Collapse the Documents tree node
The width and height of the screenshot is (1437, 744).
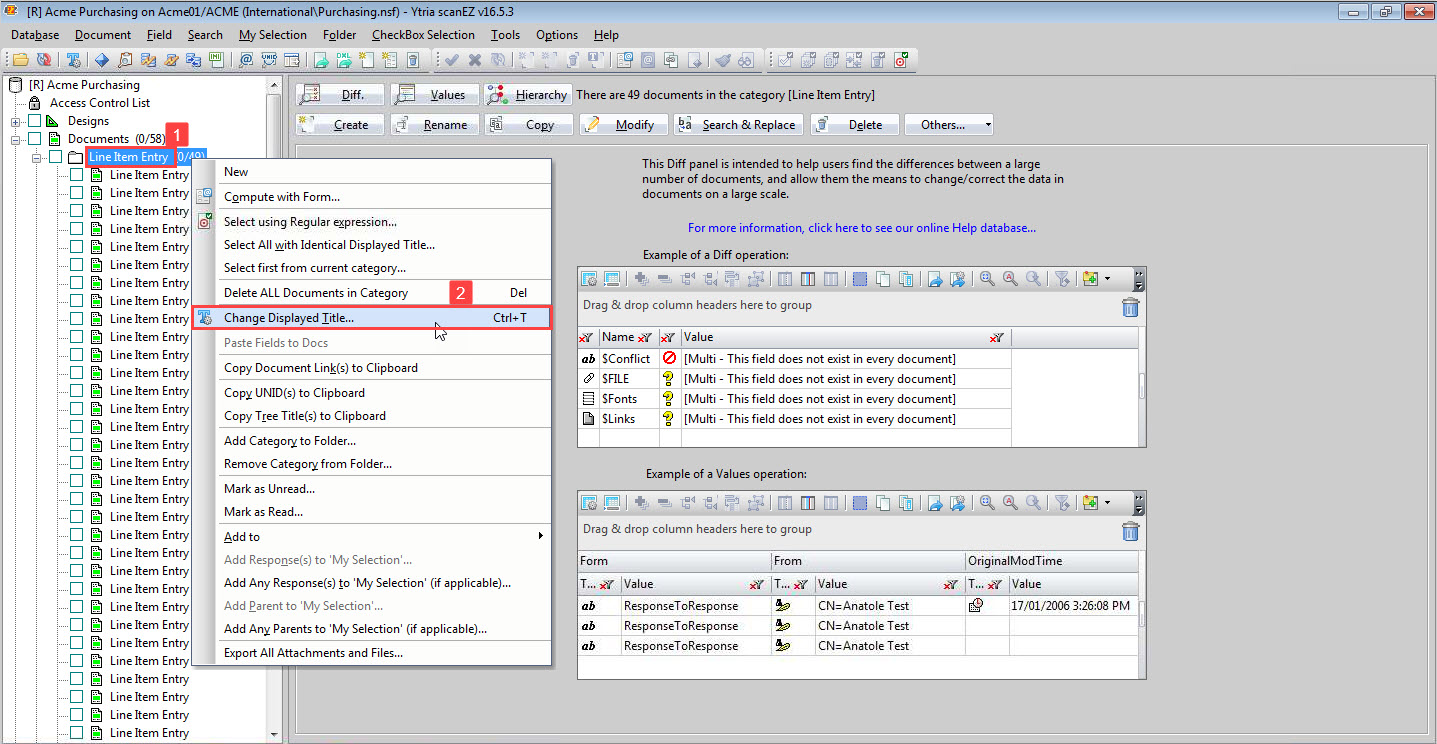[x=15, y=139]
